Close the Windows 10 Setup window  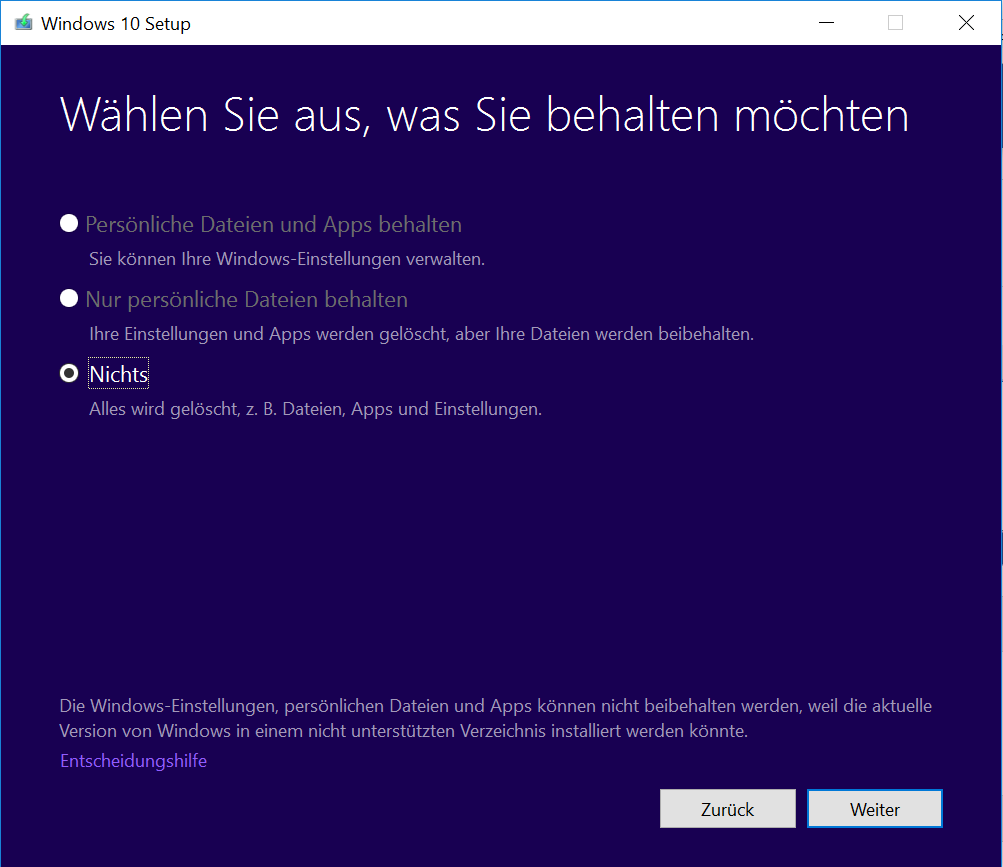(x=967, y=23)
